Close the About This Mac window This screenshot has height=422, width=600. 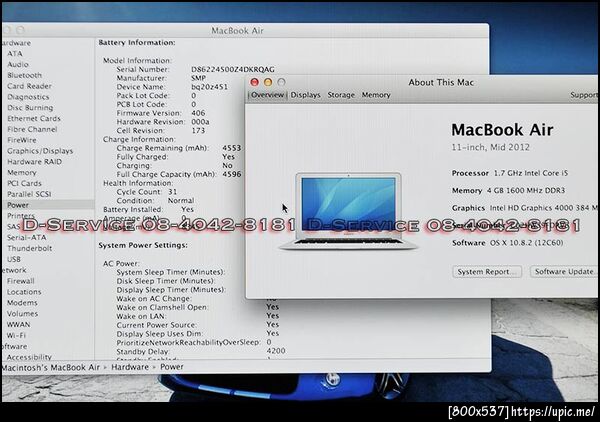254,82
